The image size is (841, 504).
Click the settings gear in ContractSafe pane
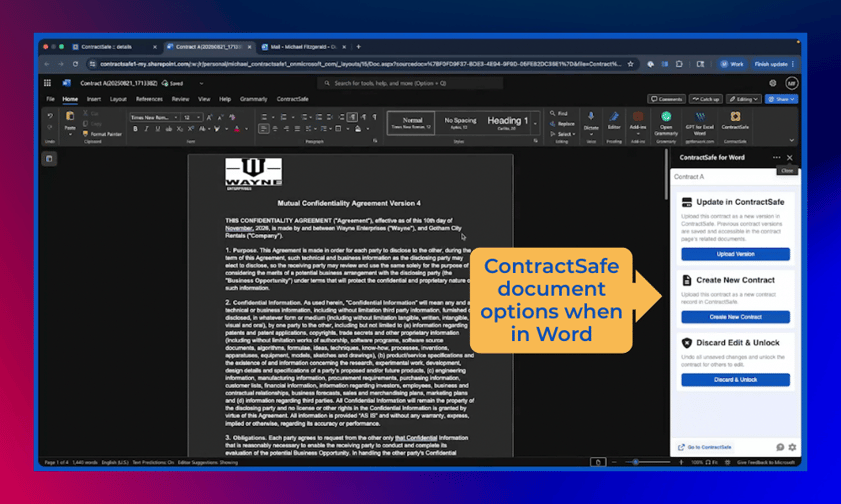tap(792, 447)
